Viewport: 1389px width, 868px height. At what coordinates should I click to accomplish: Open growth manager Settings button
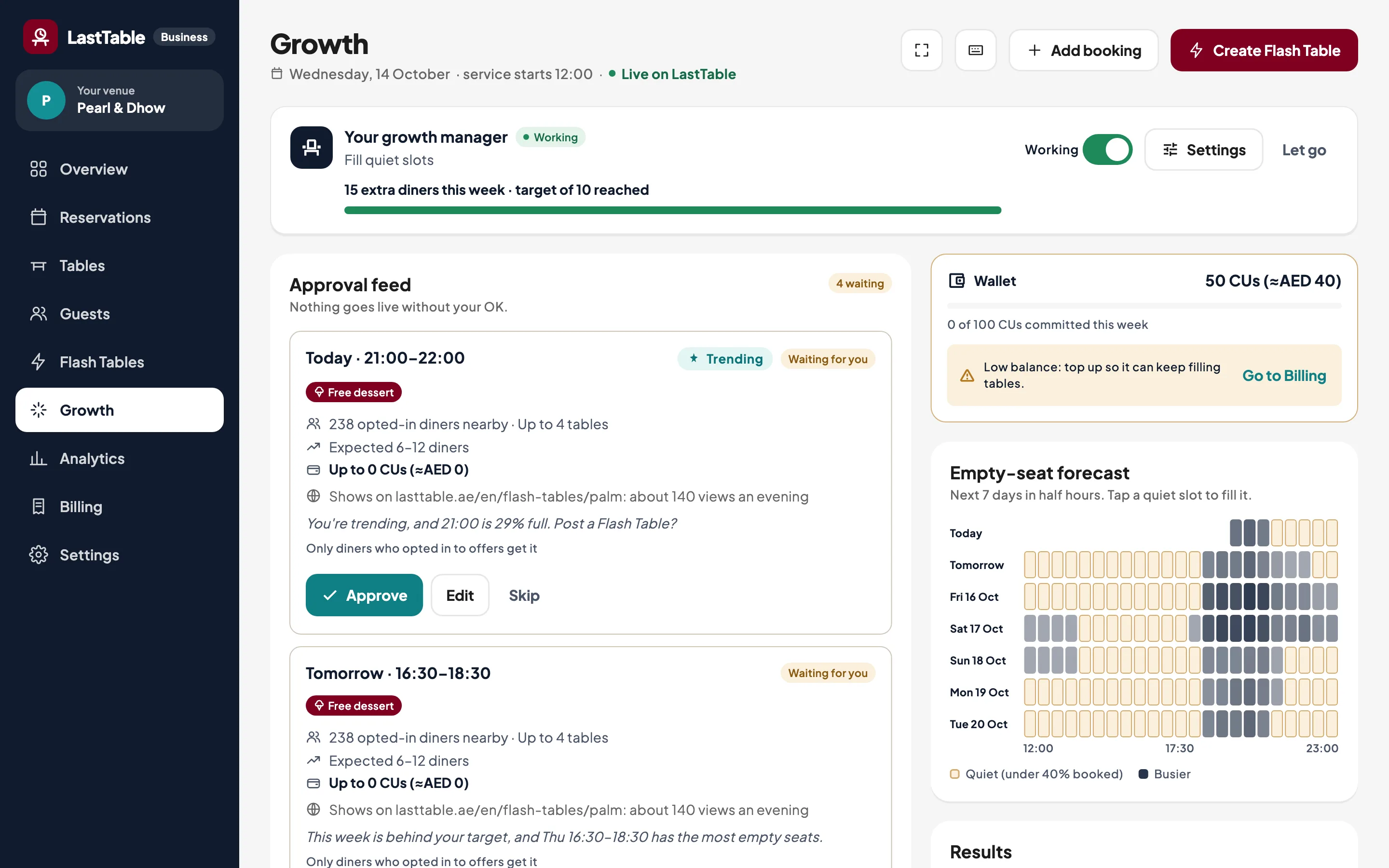pos(1204,150)
